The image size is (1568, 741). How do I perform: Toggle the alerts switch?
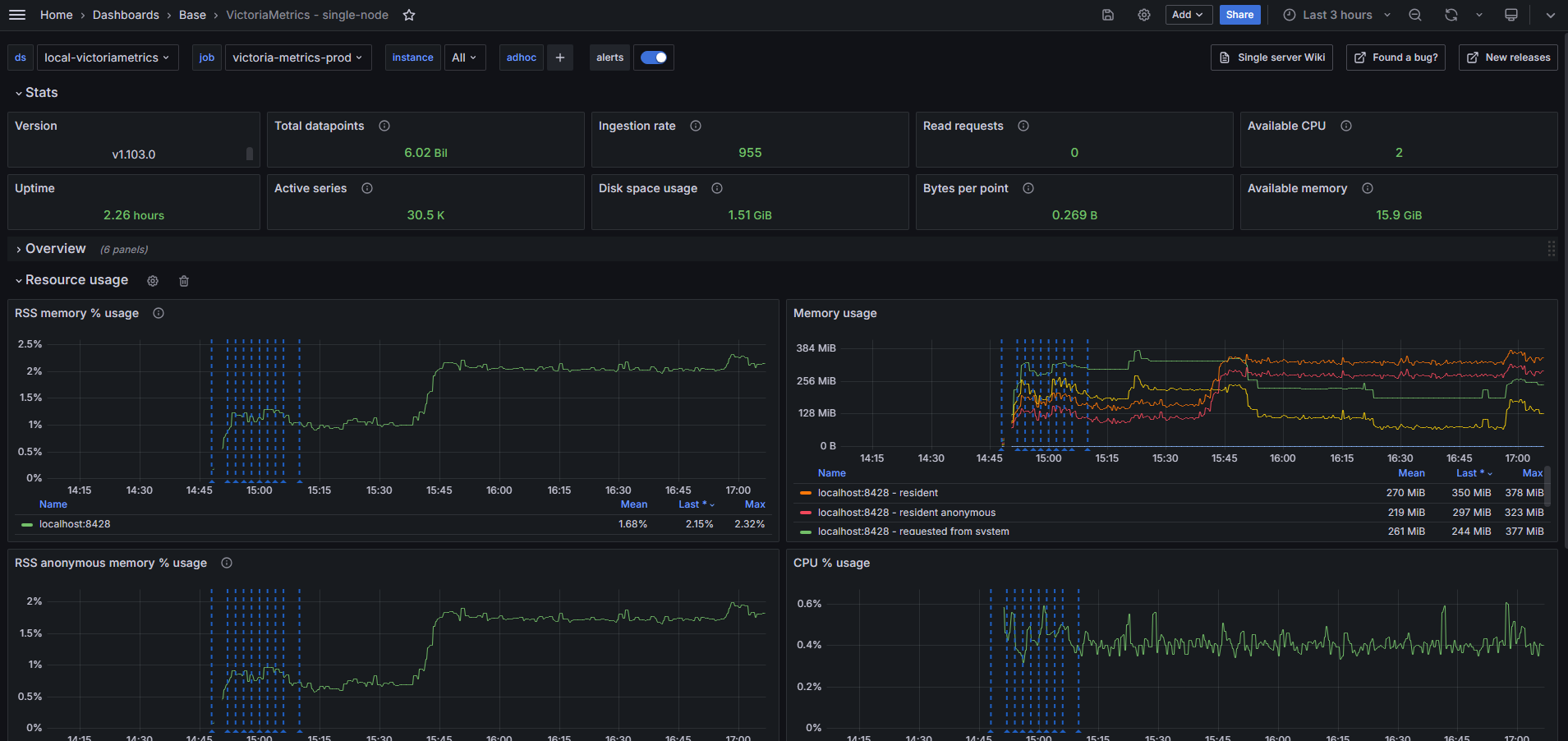[x=654, y=58]
